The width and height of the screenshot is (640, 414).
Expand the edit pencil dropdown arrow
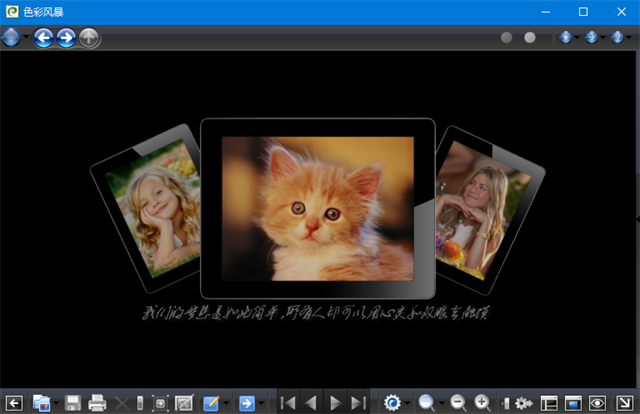click(226, 403)
